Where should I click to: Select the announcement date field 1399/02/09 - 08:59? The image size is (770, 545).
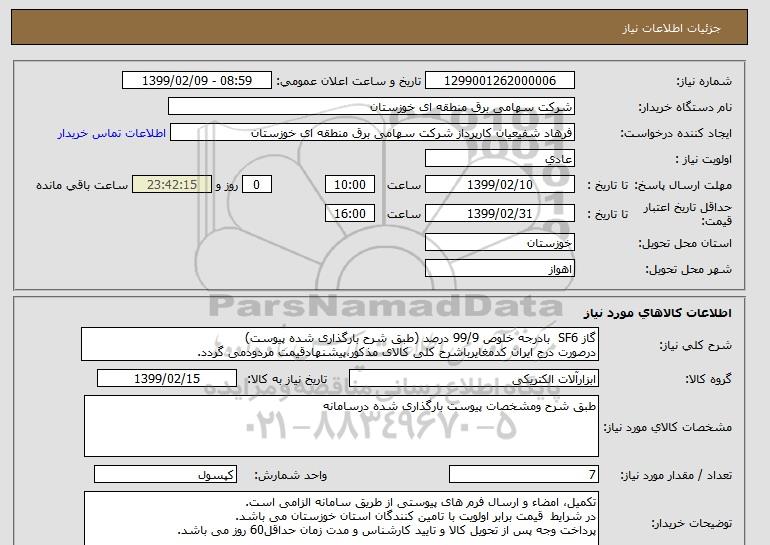tap(196, 81)
